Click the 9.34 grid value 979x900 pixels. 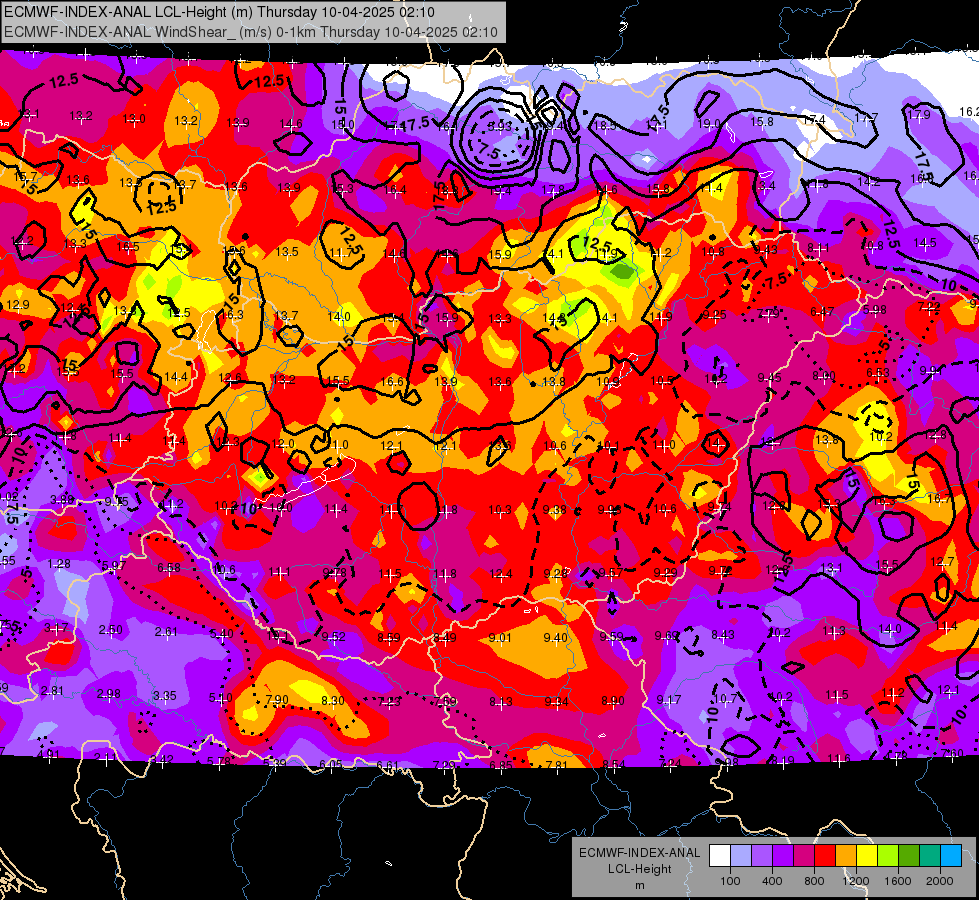point(556,701)
